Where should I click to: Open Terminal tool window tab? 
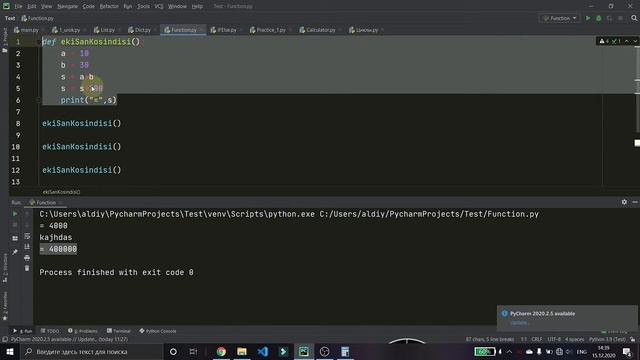coord(119,331)
